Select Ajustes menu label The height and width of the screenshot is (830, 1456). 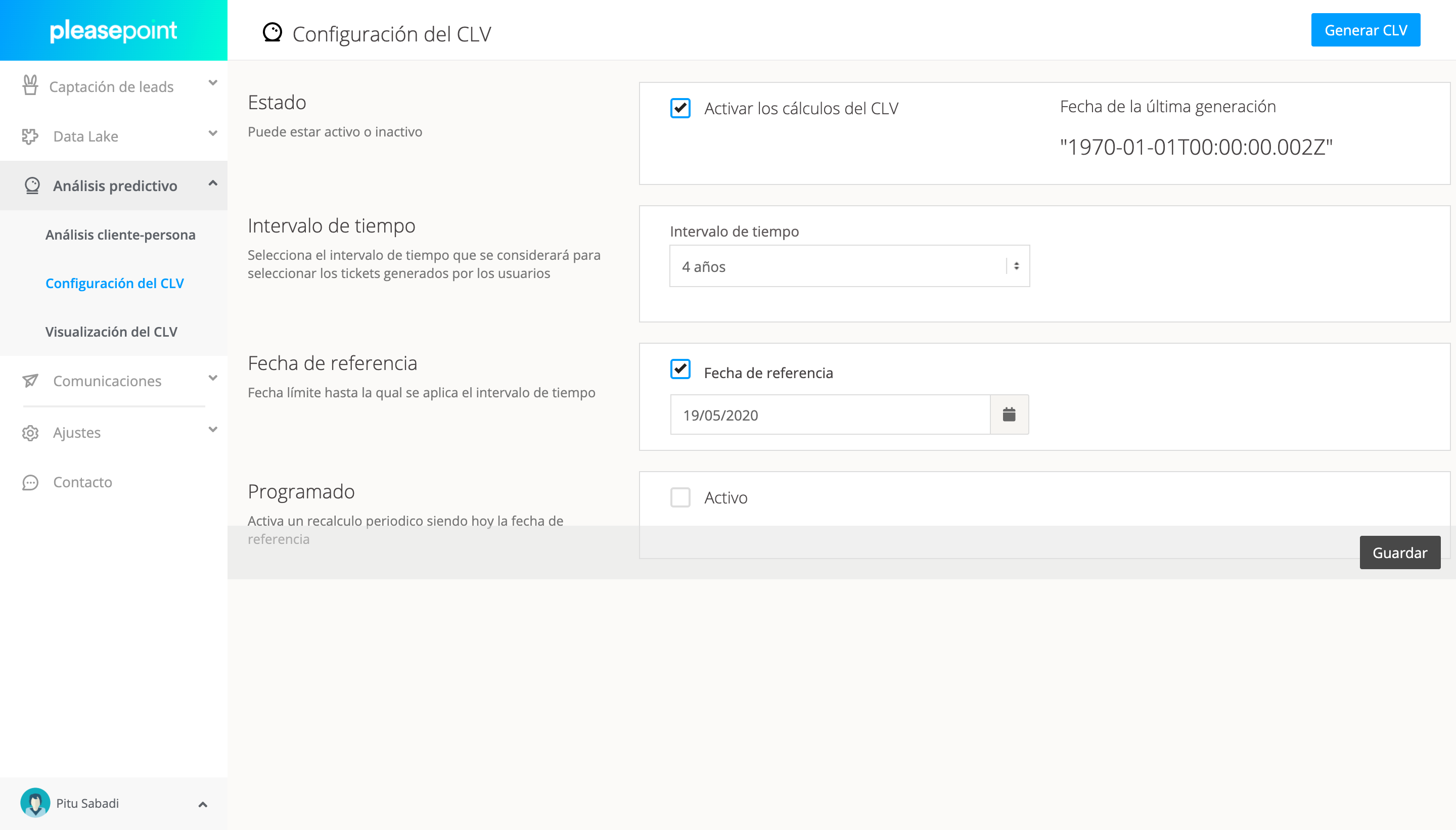pos(77,433)
